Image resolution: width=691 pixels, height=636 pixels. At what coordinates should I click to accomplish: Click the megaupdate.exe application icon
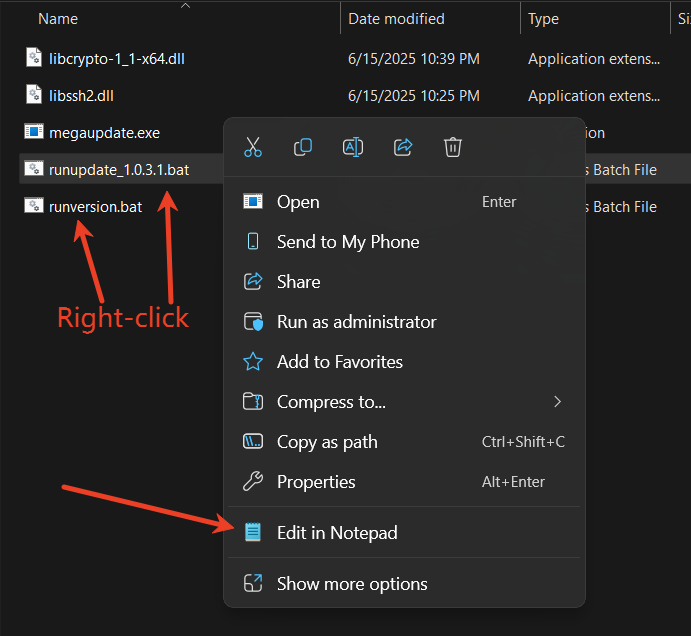[34, 131]
